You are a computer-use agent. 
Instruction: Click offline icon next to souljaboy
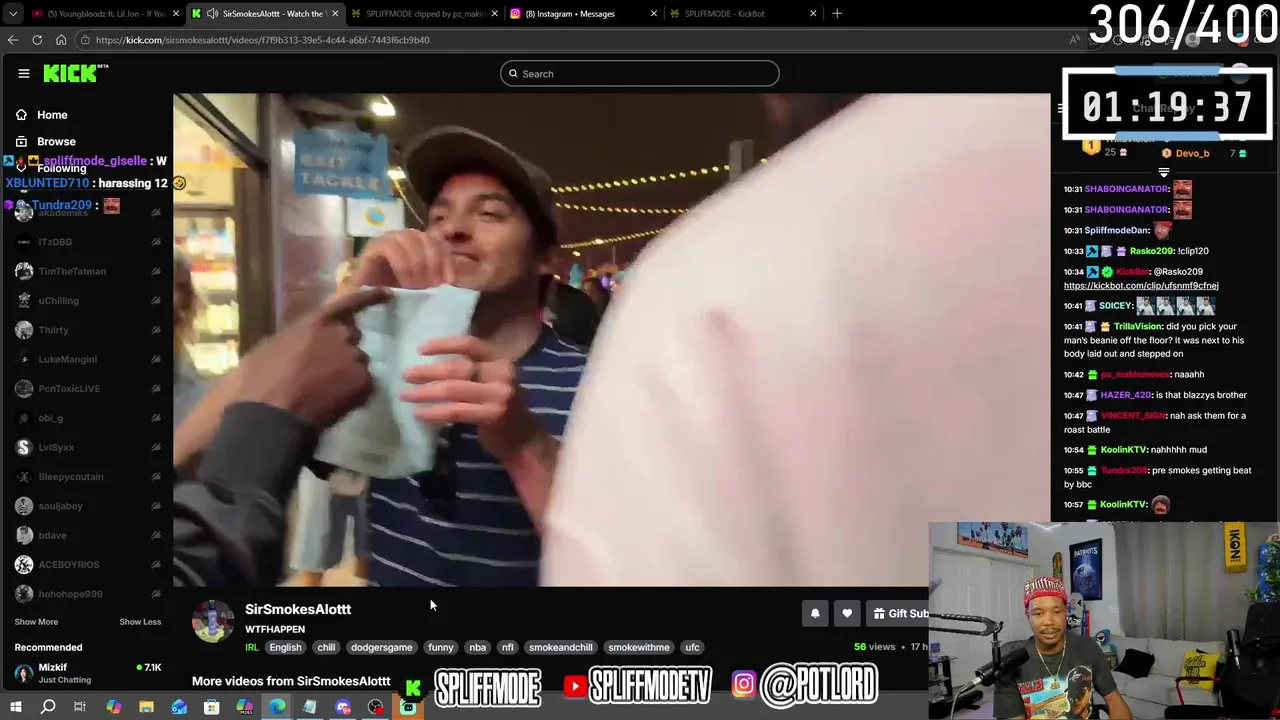(x=156, y=506)
